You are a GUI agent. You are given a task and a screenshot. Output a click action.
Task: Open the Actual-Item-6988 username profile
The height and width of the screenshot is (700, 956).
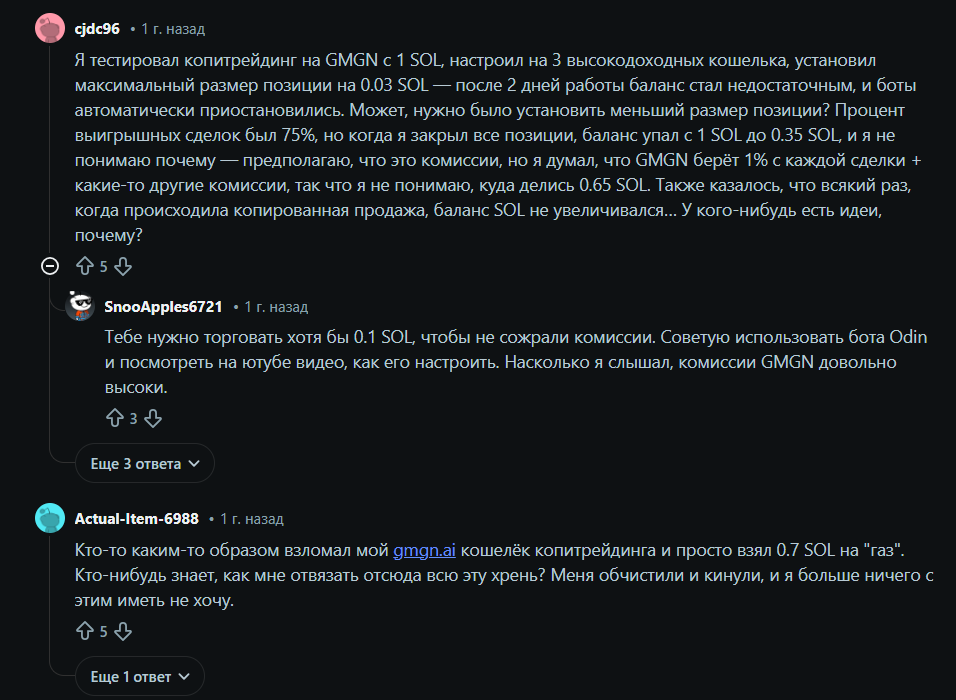pyautogui.click(x=137, y=519)
